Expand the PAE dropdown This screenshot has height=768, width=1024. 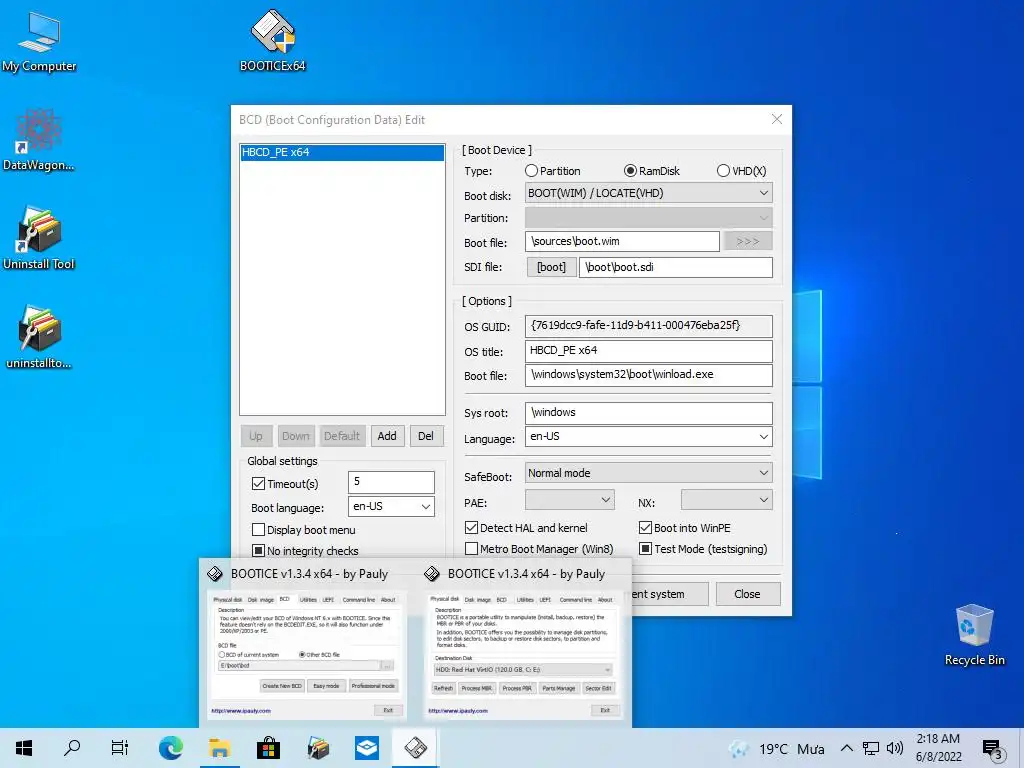[x=569, y=500]
